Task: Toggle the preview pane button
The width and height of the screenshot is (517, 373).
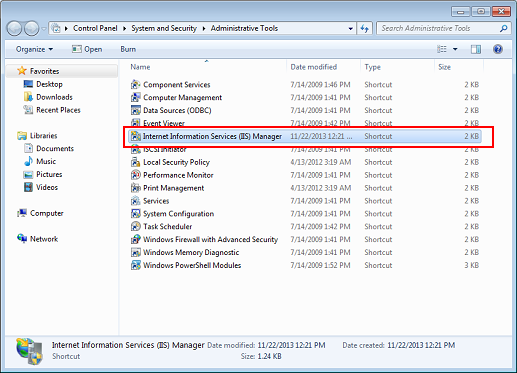Action: [x=476, y=49]
